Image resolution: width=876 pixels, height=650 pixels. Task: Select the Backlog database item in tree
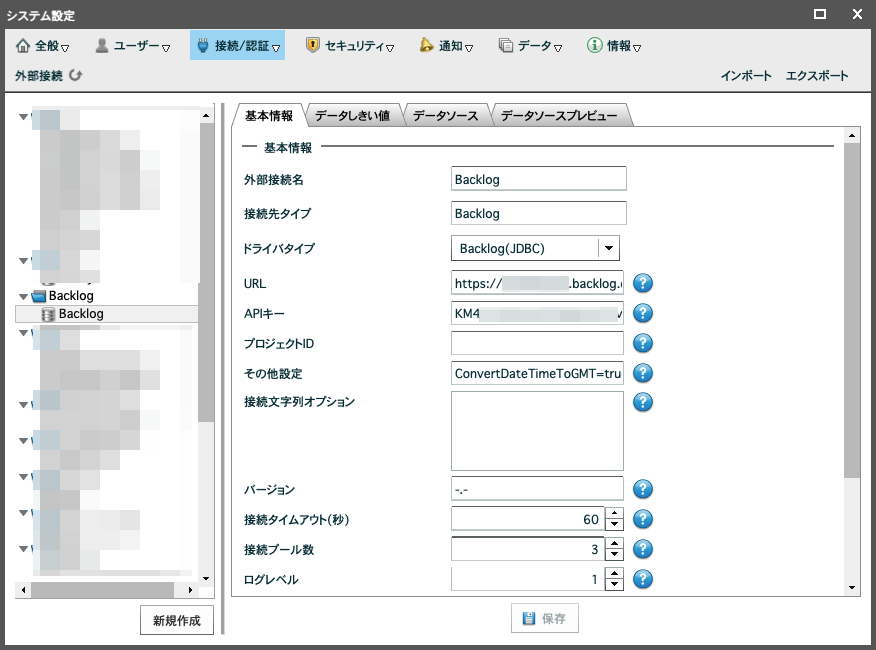pos(80,314)
